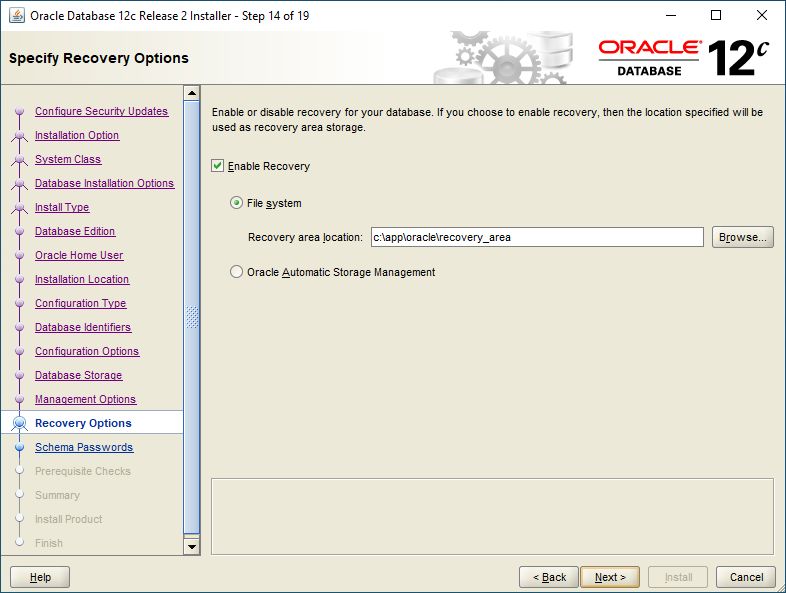786x593 pixels.
Task: Click the step-list vertical scrollbar thumb
Action: pos(192,317)
